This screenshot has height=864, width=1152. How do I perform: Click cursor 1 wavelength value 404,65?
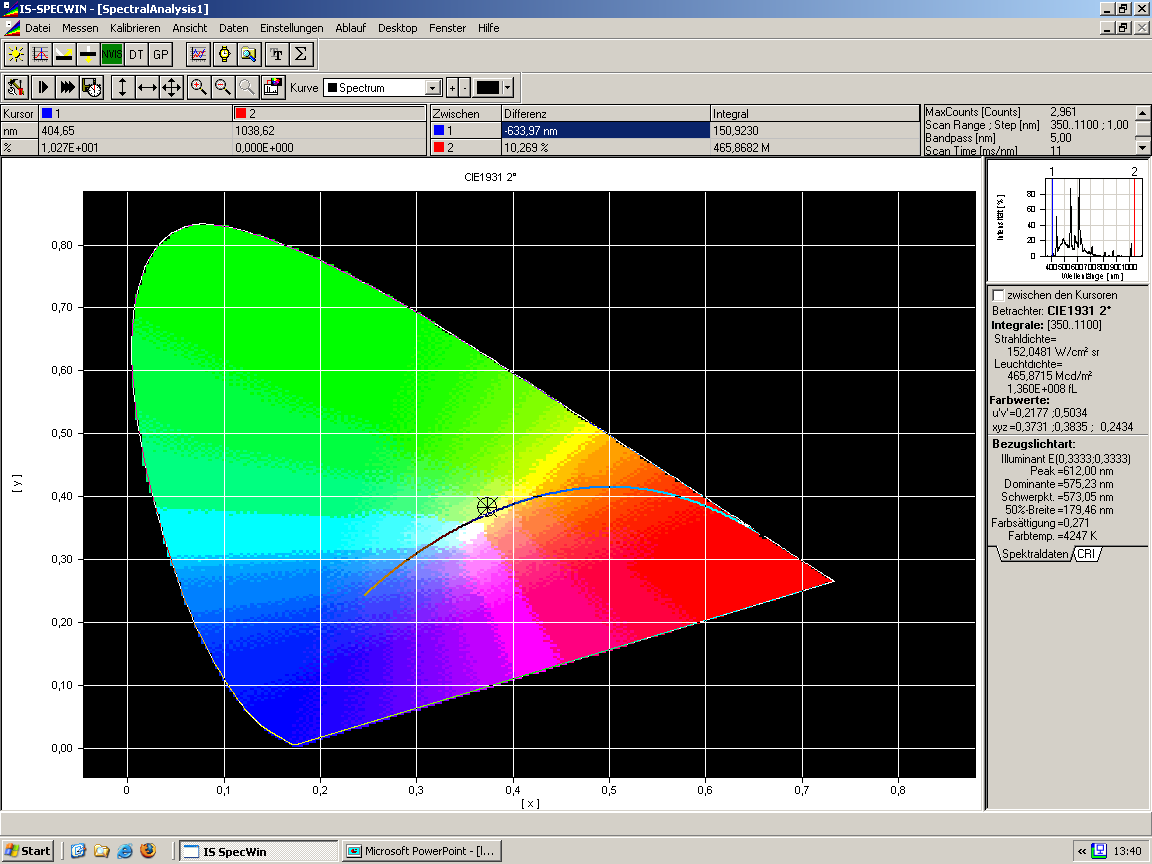pos(58,131)
